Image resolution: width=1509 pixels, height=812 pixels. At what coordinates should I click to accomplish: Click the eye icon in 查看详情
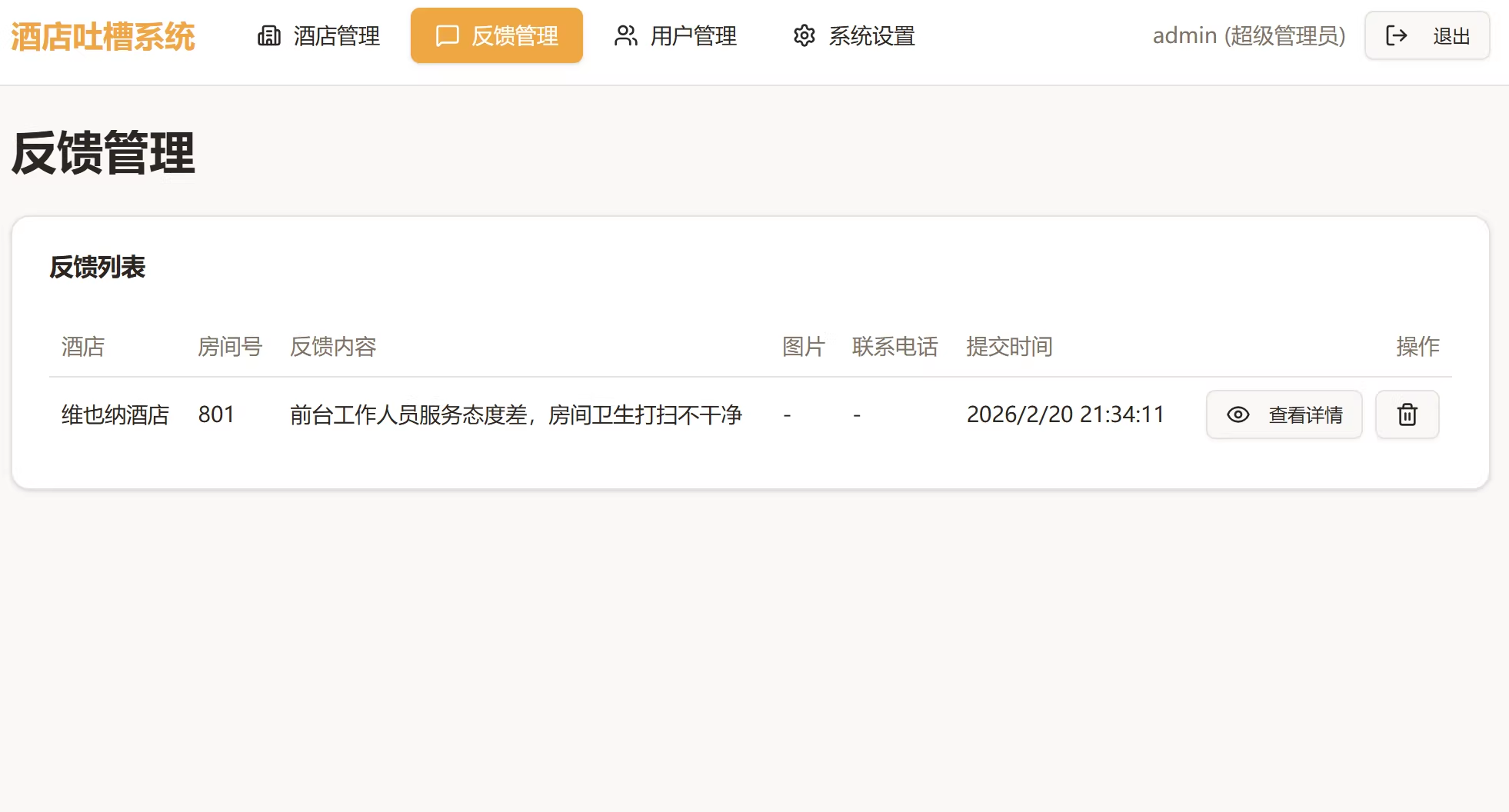point(1238,415)
